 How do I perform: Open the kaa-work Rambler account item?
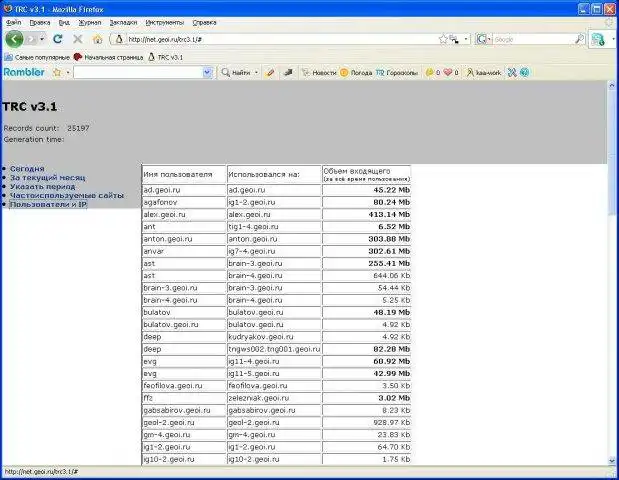click(484, 73)
